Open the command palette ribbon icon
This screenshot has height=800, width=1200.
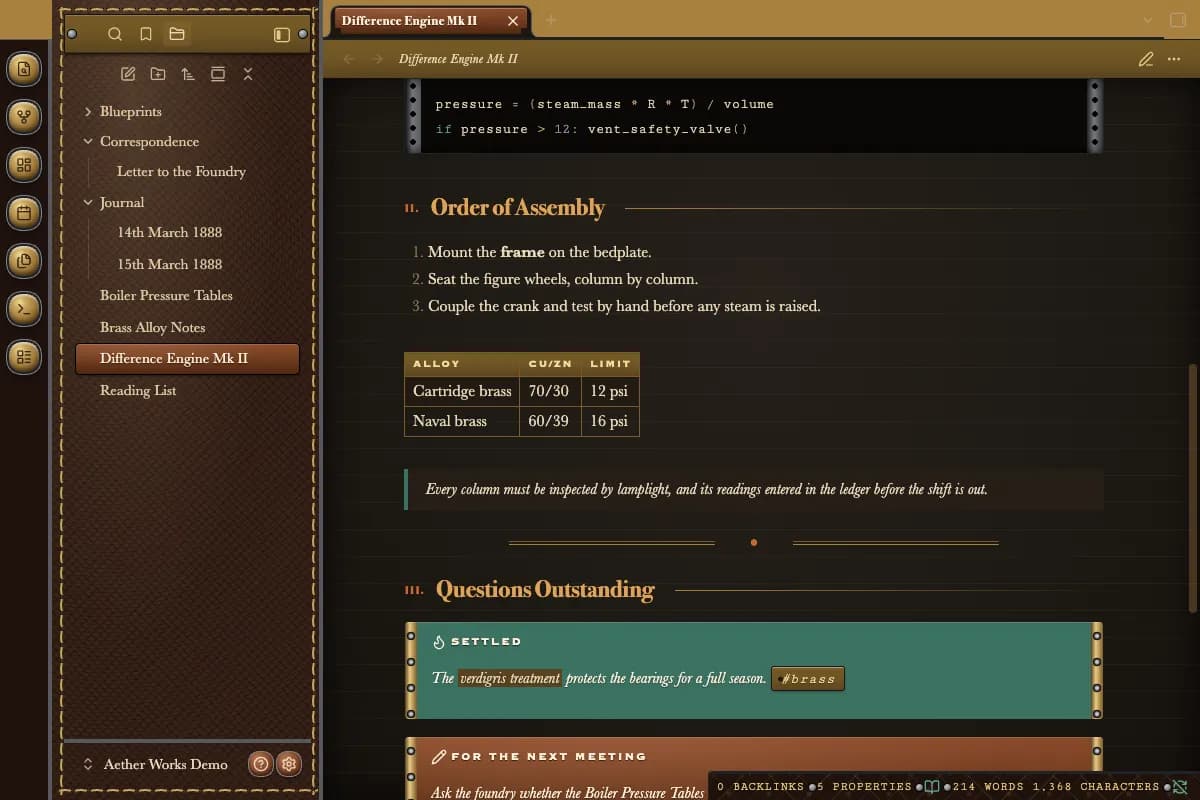[24, 309]
